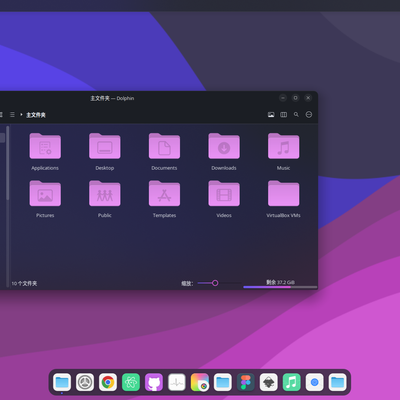
Task: Close the Dolphin window
Action: (x=308, y=98)
